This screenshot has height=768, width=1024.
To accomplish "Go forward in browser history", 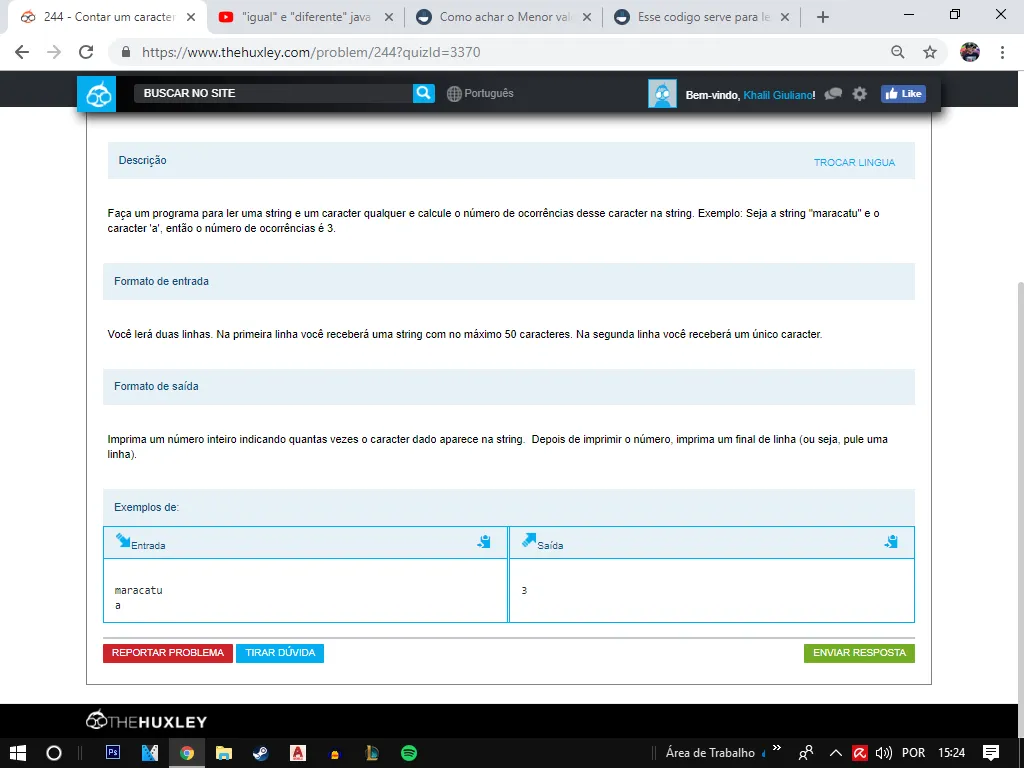I will (54, 52).
